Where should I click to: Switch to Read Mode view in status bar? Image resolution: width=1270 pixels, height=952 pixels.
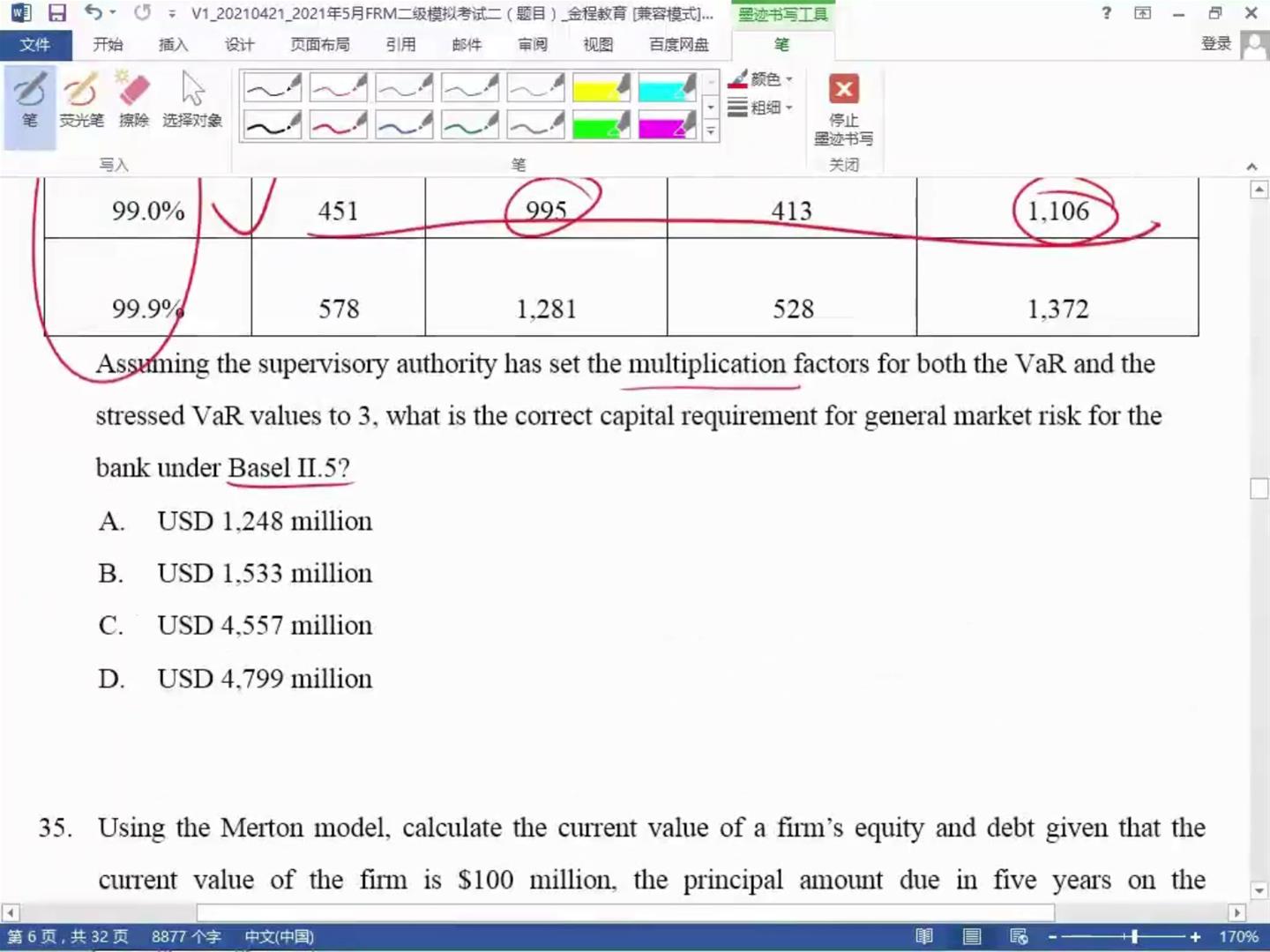924,936
